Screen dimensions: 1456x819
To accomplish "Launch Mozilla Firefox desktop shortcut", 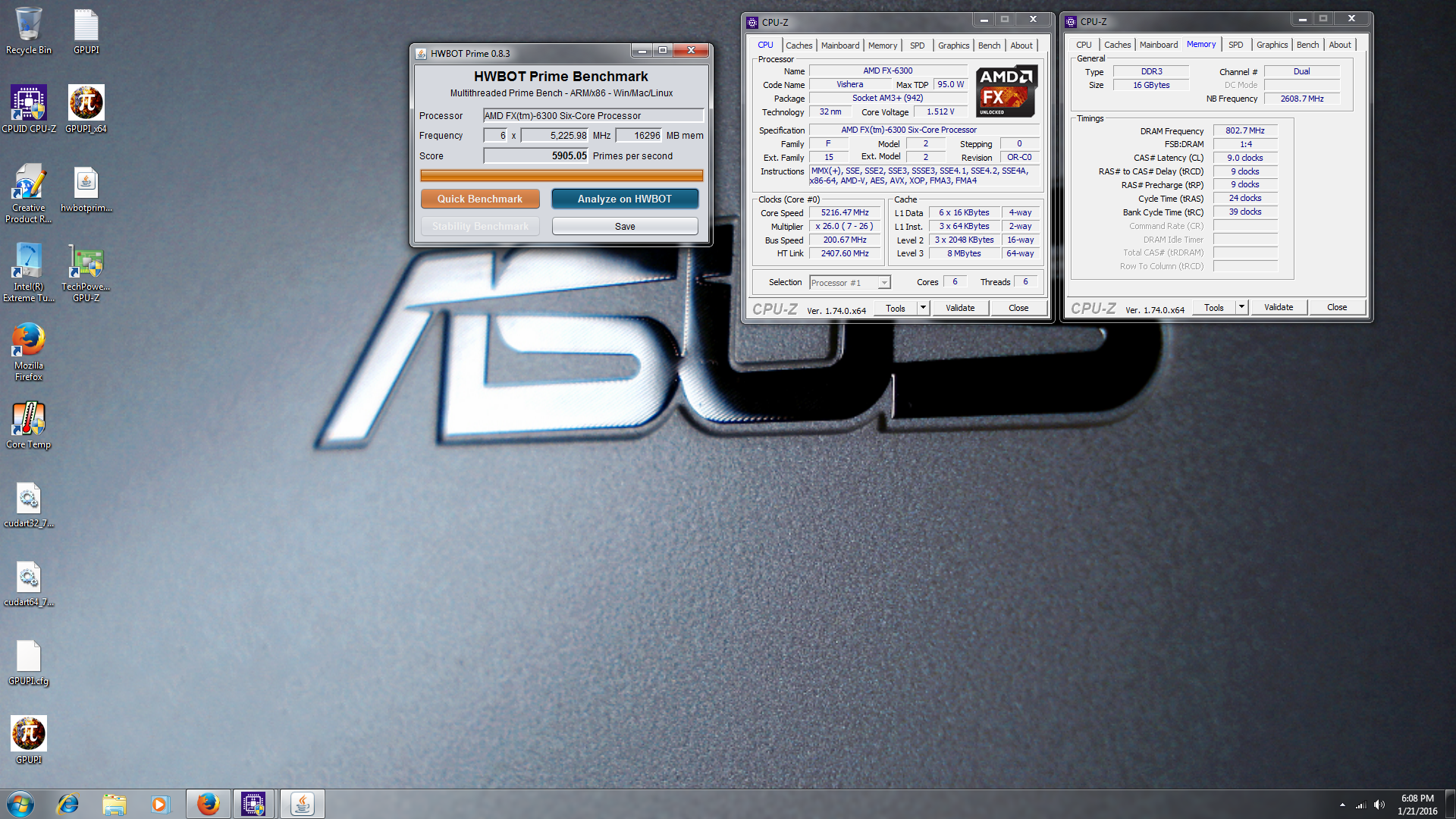I will click(x=29, y=351).
